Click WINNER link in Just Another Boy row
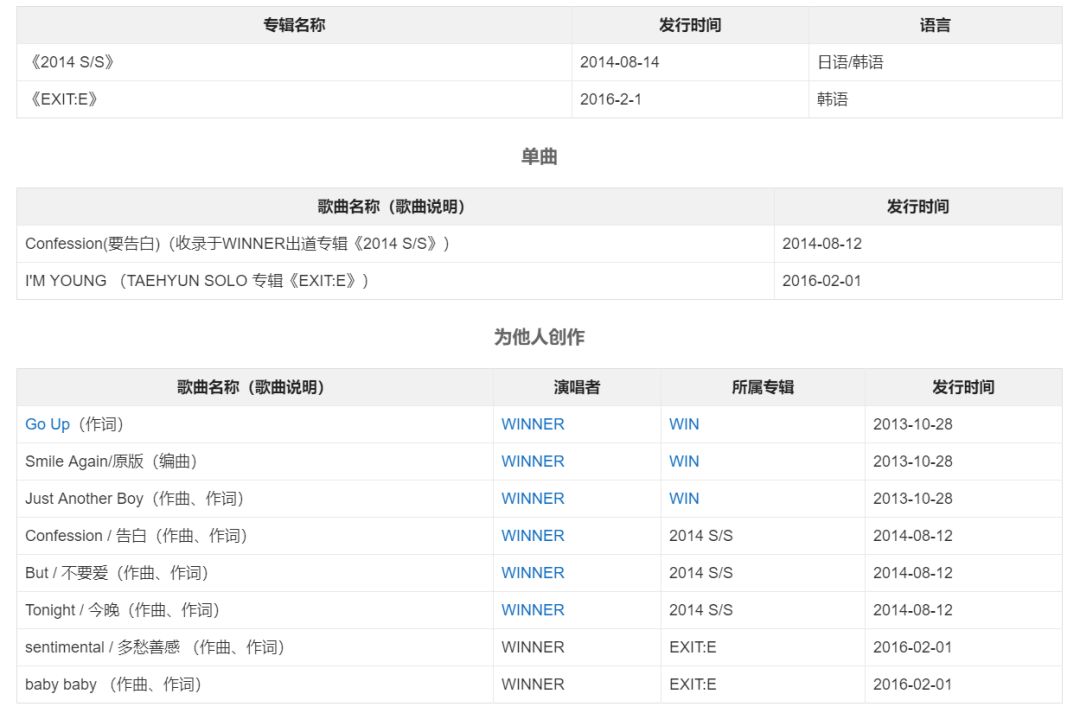Screen dimensions: 1080x713 click(x=532, y=499)
